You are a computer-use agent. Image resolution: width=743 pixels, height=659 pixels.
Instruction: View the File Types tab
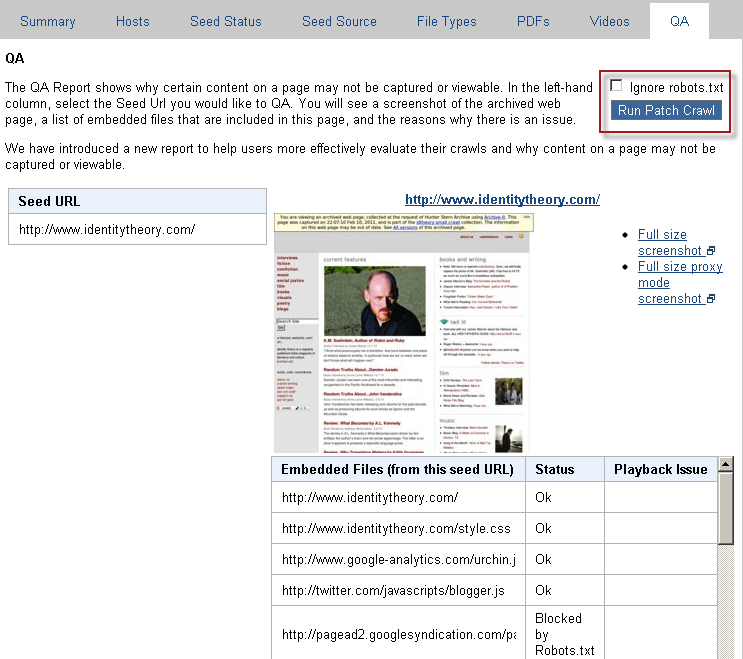[446, 21]
